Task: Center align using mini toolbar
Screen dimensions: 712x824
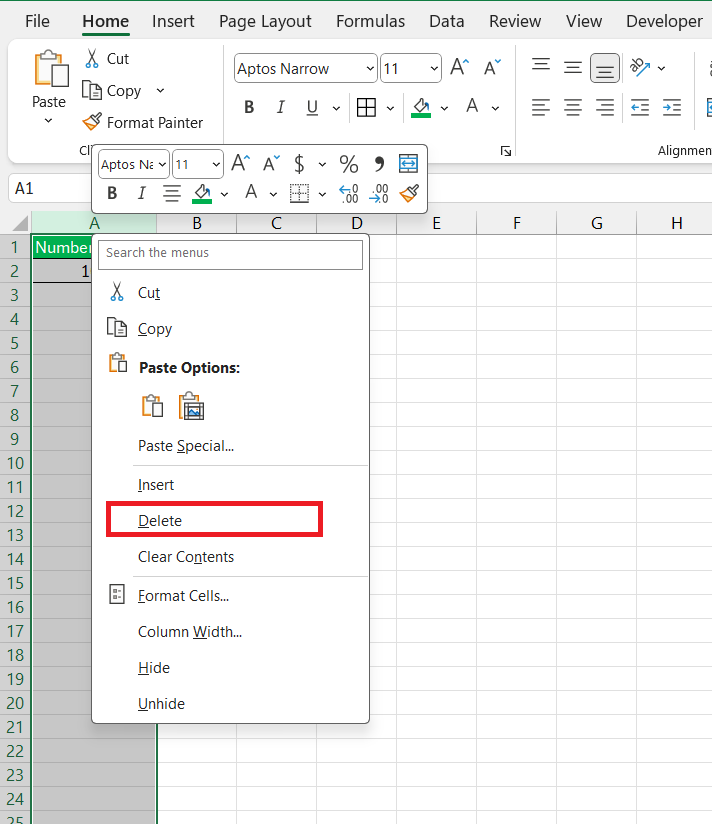Action: tap(171, 193)
